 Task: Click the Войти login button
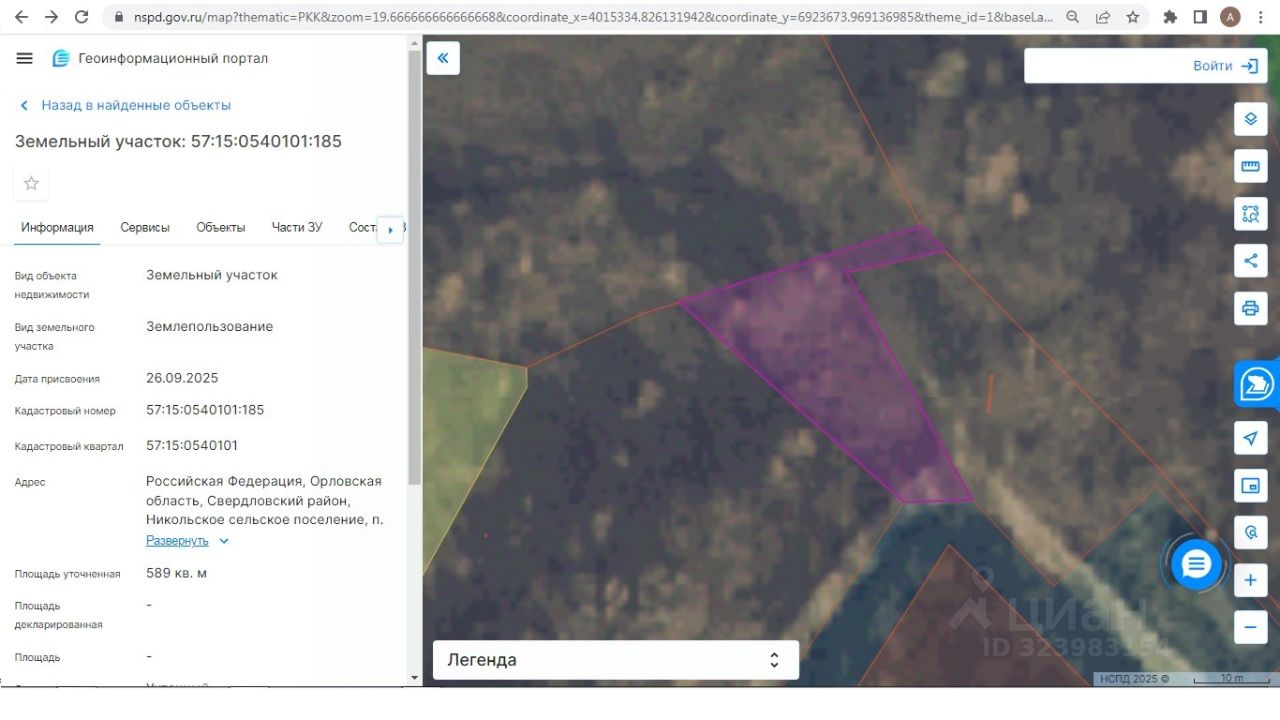[x=1224, y=66]
